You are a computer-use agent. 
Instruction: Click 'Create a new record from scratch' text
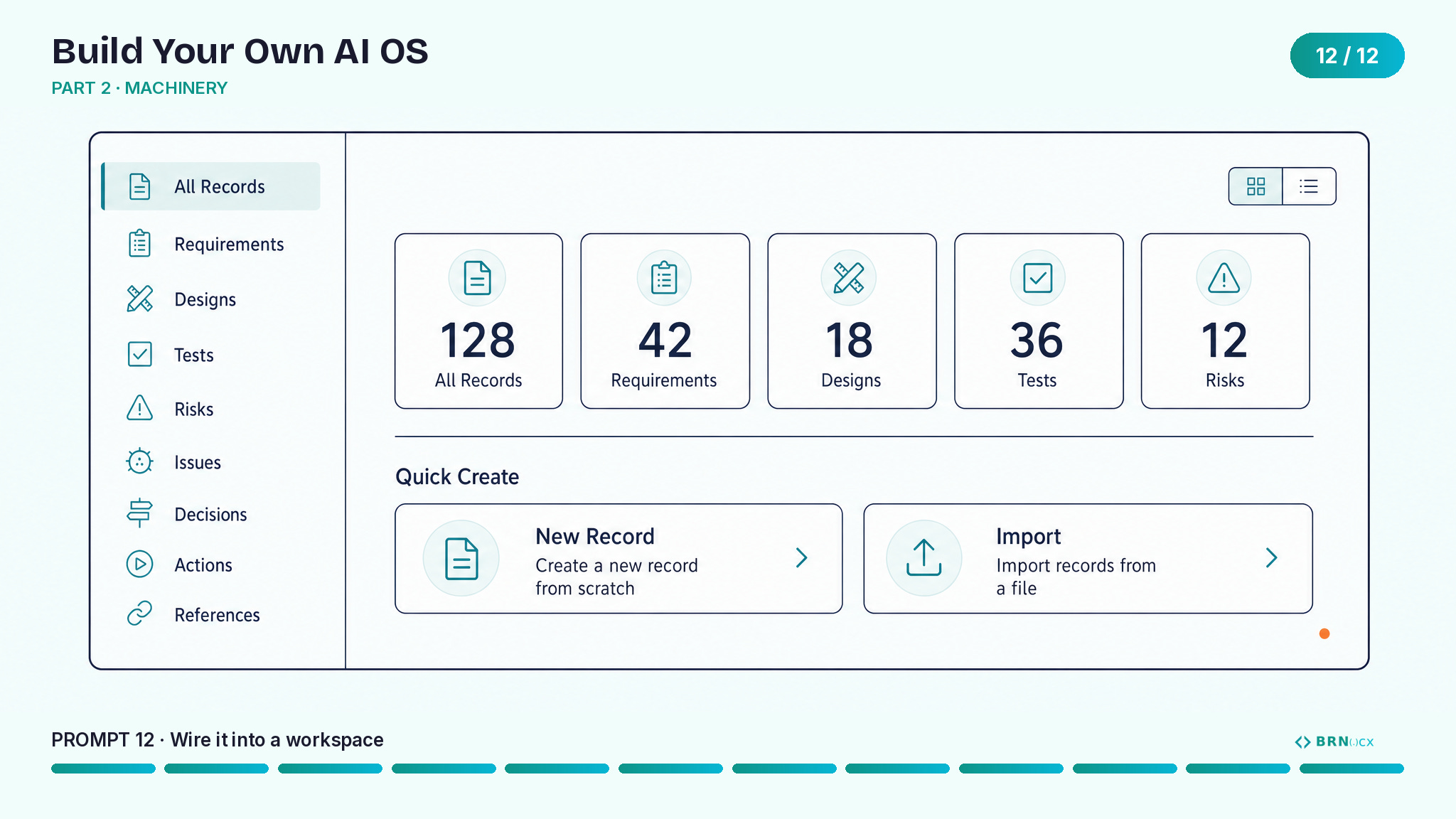(x=616, y=577)
